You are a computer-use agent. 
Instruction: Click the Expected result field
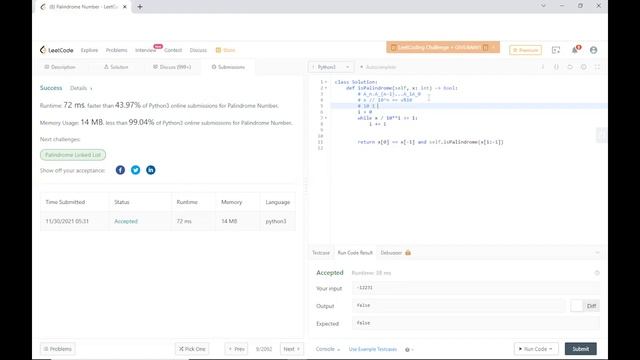click(x=476, y=323)
